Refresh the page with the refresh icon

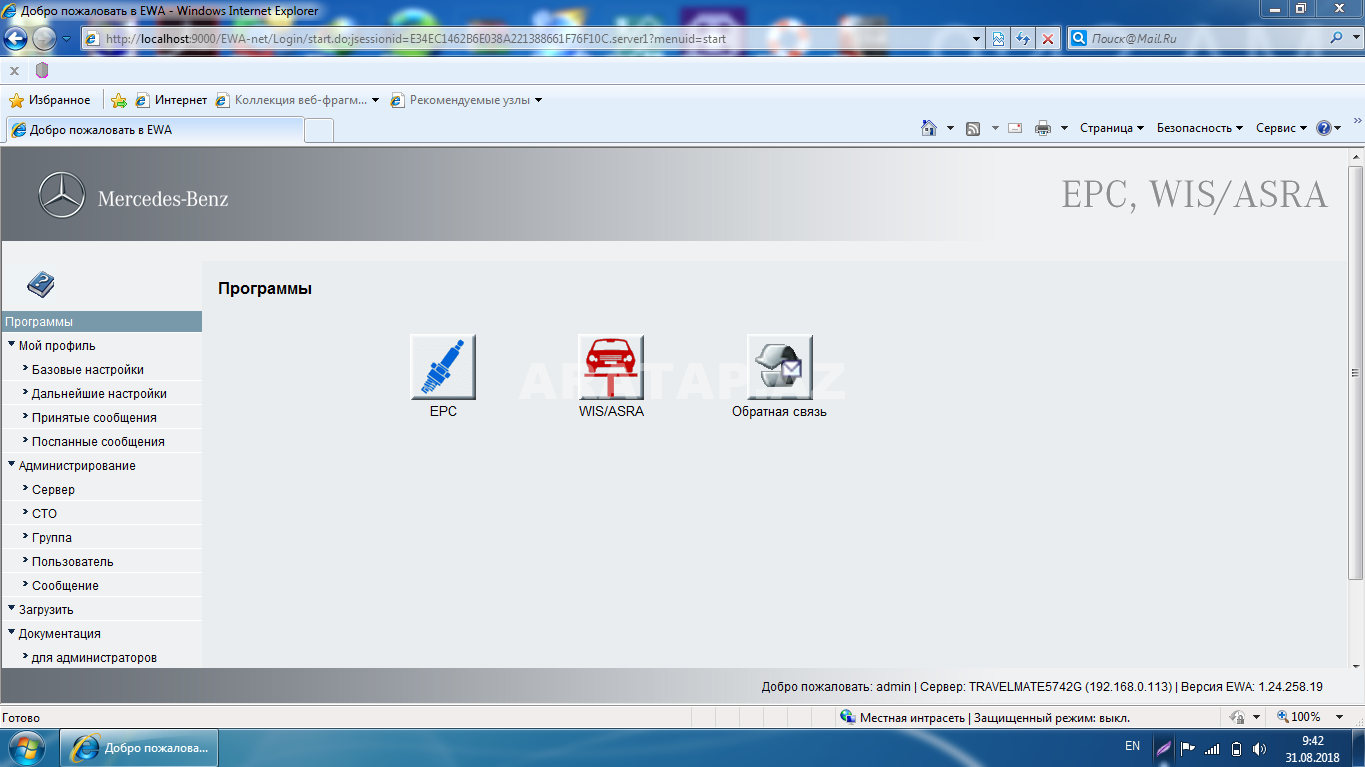click(1023, 39)
